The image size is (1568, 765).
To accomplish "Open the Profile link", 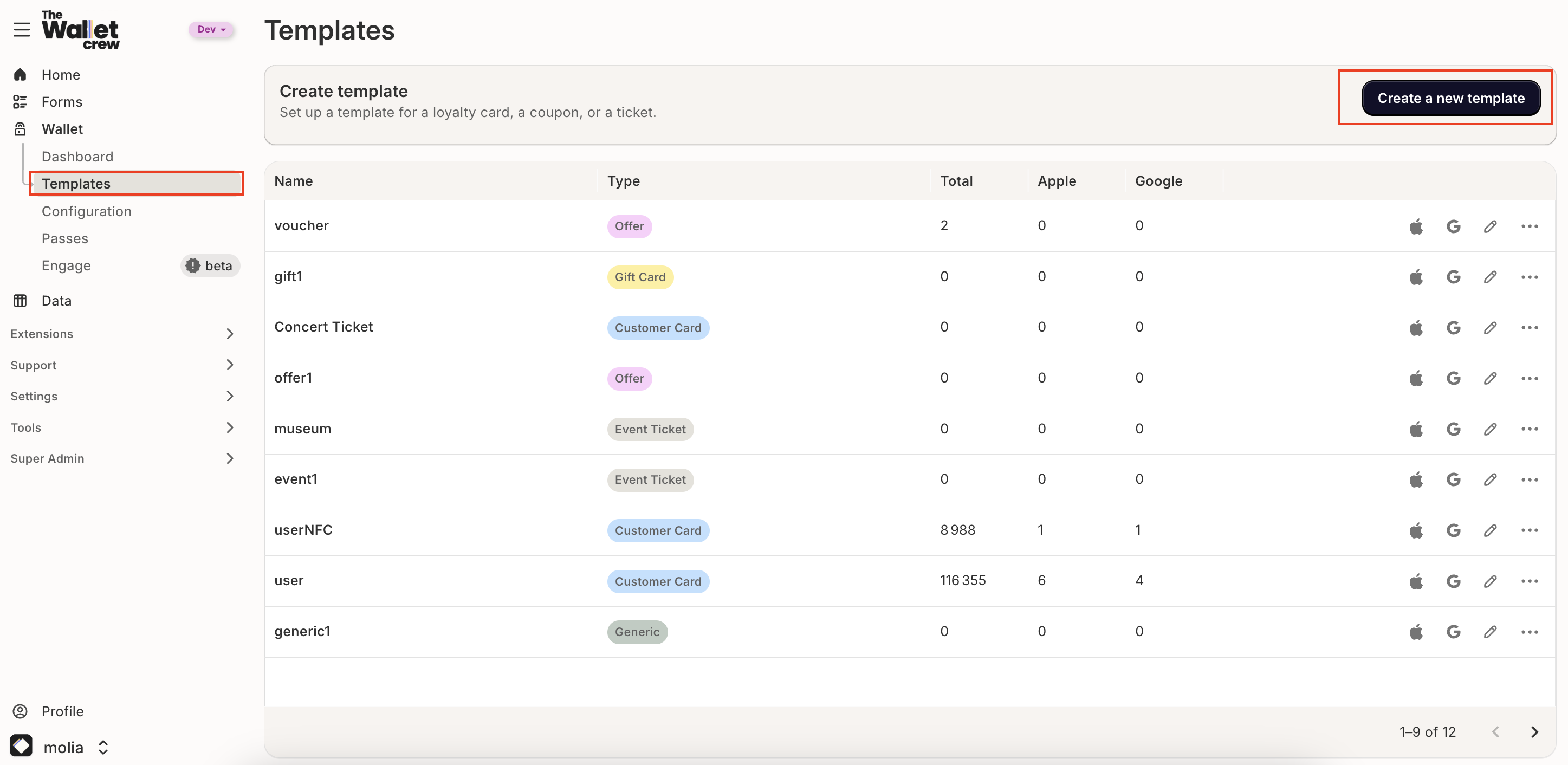I will tap(62, 711).
